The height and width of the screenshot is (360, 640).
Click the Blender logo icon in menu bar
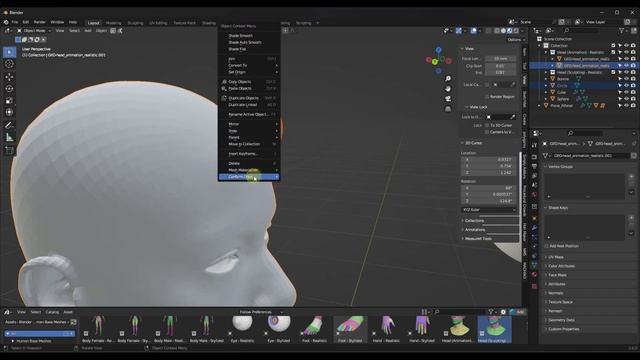6,22
